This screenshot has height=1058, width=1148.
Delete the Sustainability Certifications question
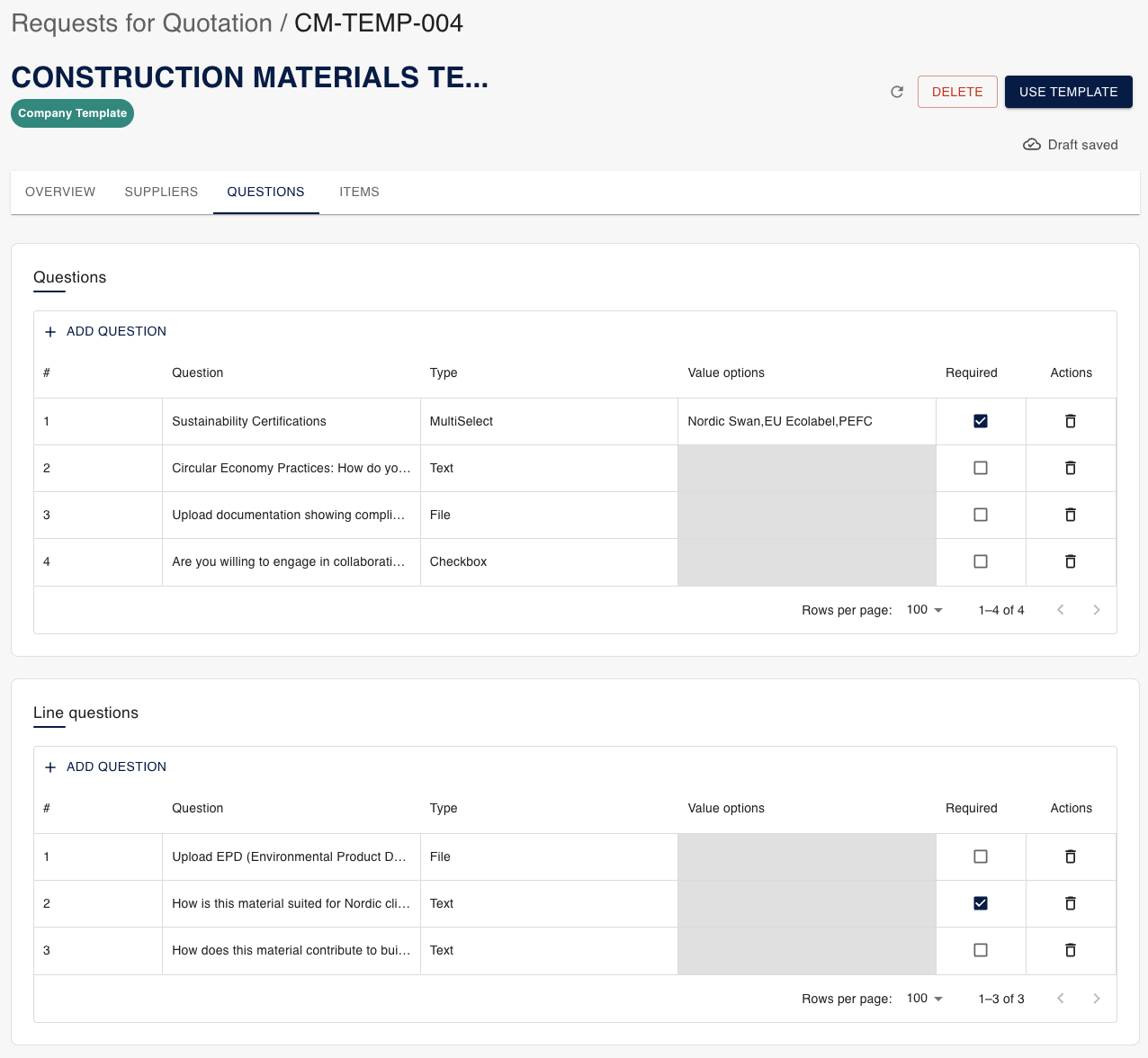pos(1071,421)
